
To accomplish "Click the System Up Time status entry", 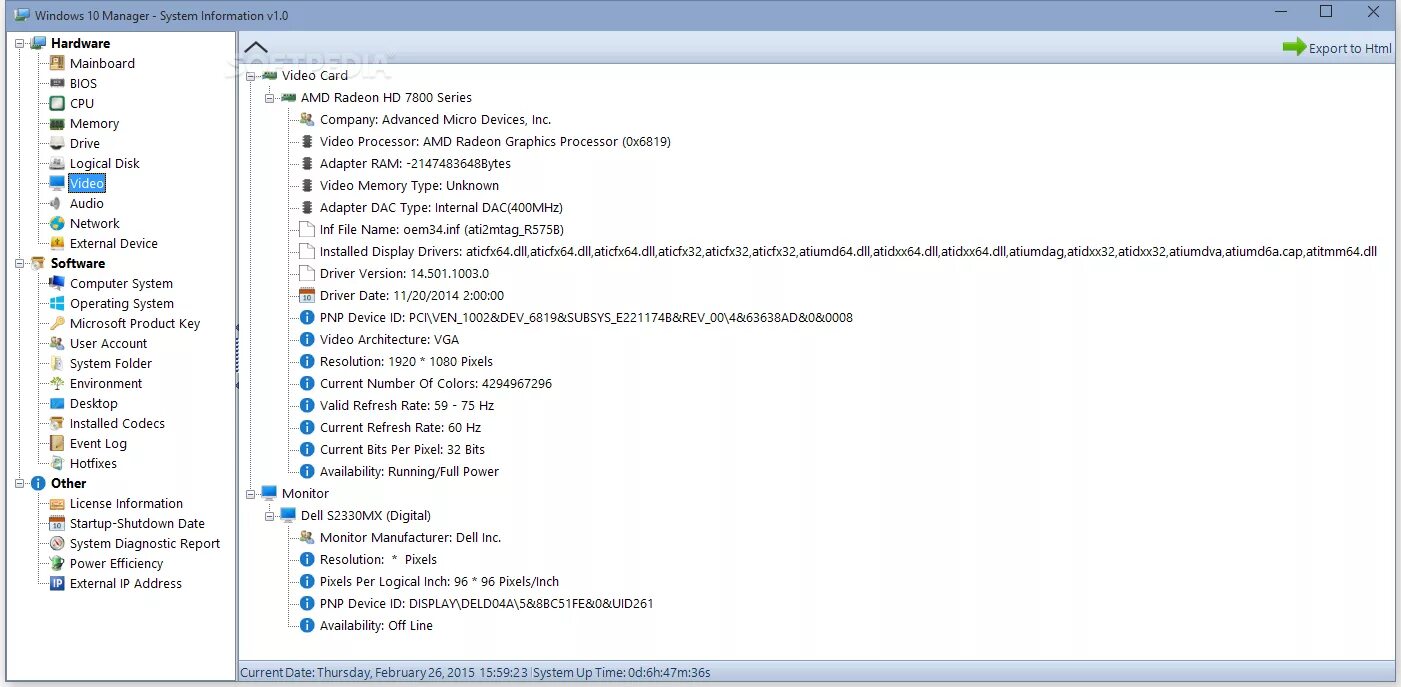I will (x=621, y=672).
